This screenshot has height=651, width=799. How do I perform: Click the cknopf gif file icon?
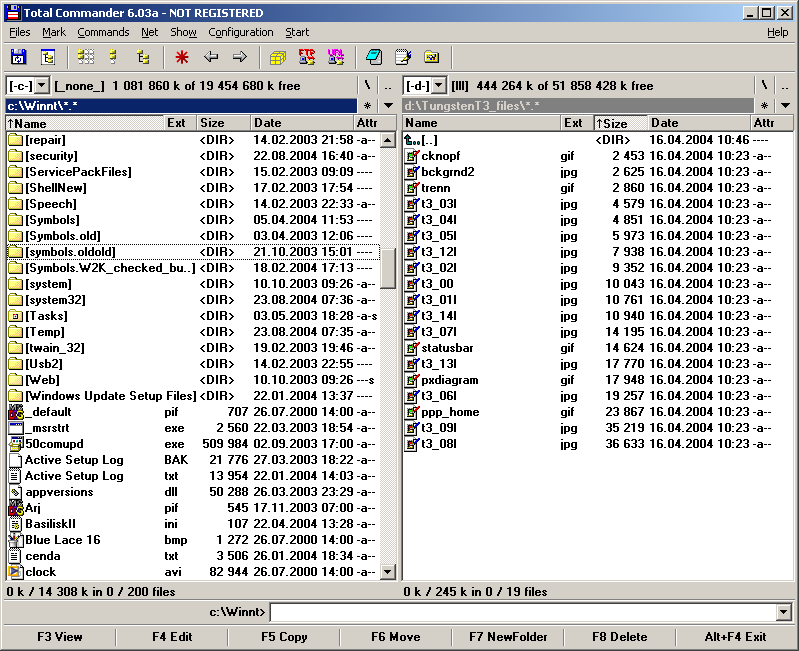click(x=412, y=156)
